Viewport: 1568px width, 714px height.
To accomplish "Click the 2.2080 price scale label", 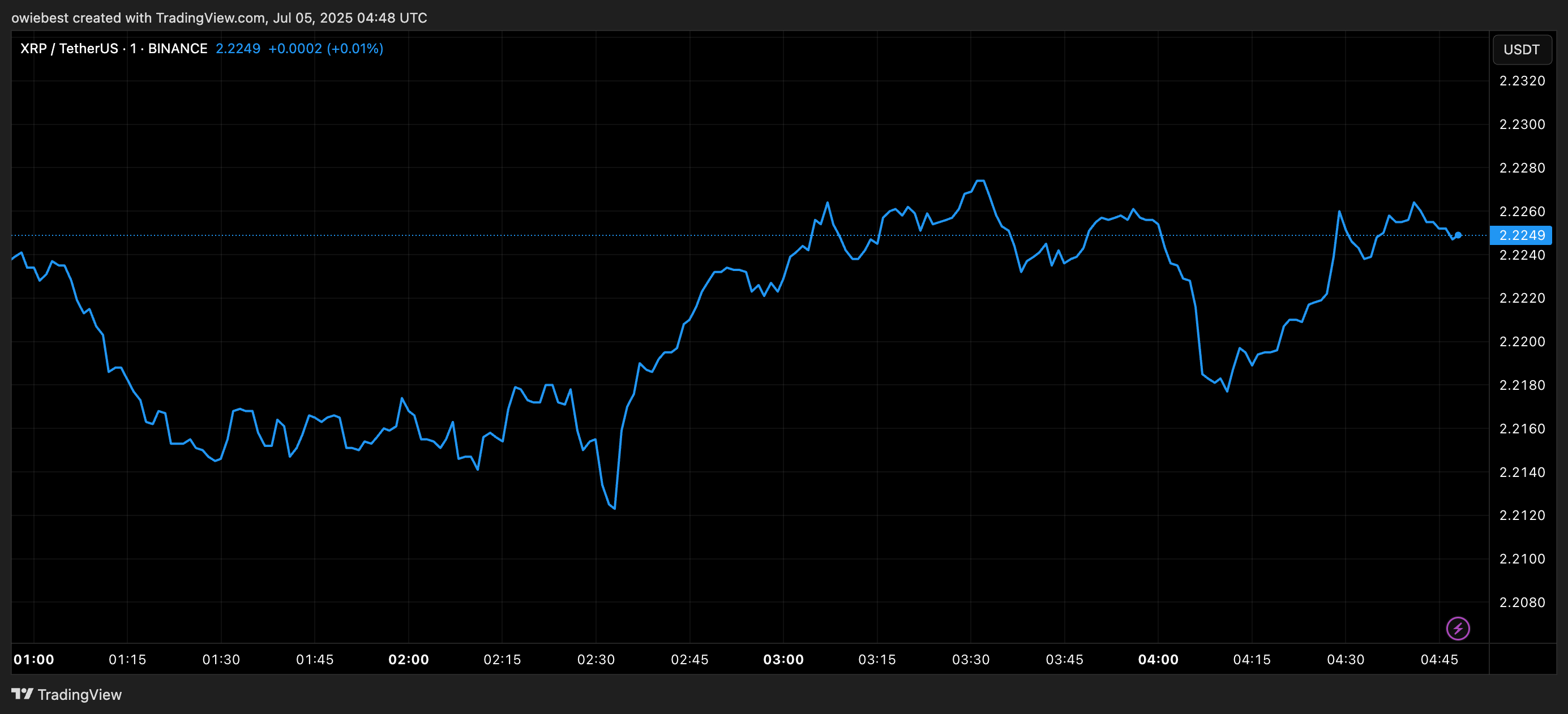I will pyautogui.click(x=1522, y=602).
